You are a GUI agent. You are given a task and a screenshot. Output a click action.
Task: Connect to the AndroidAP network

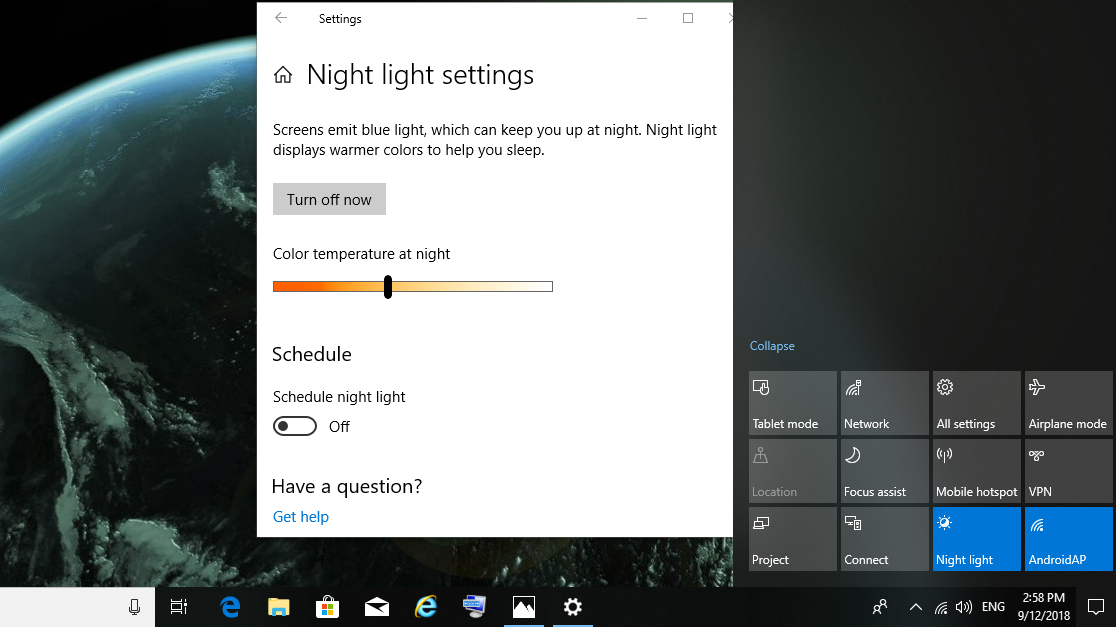point(1068,538)
